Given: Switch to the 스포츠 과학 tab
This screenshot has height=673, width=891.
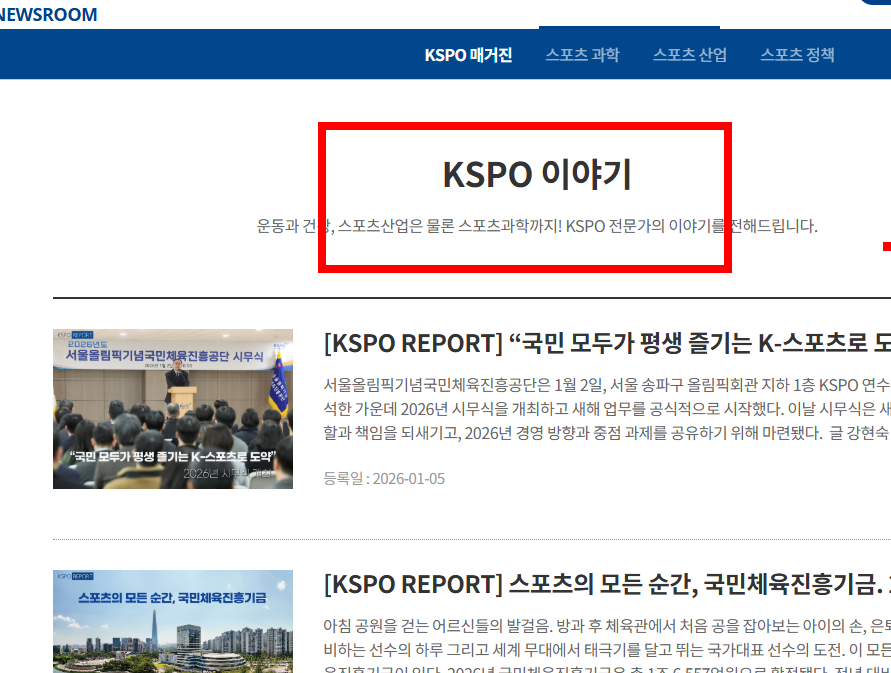Looking at the screenshot, I should (x=583, y=55).
